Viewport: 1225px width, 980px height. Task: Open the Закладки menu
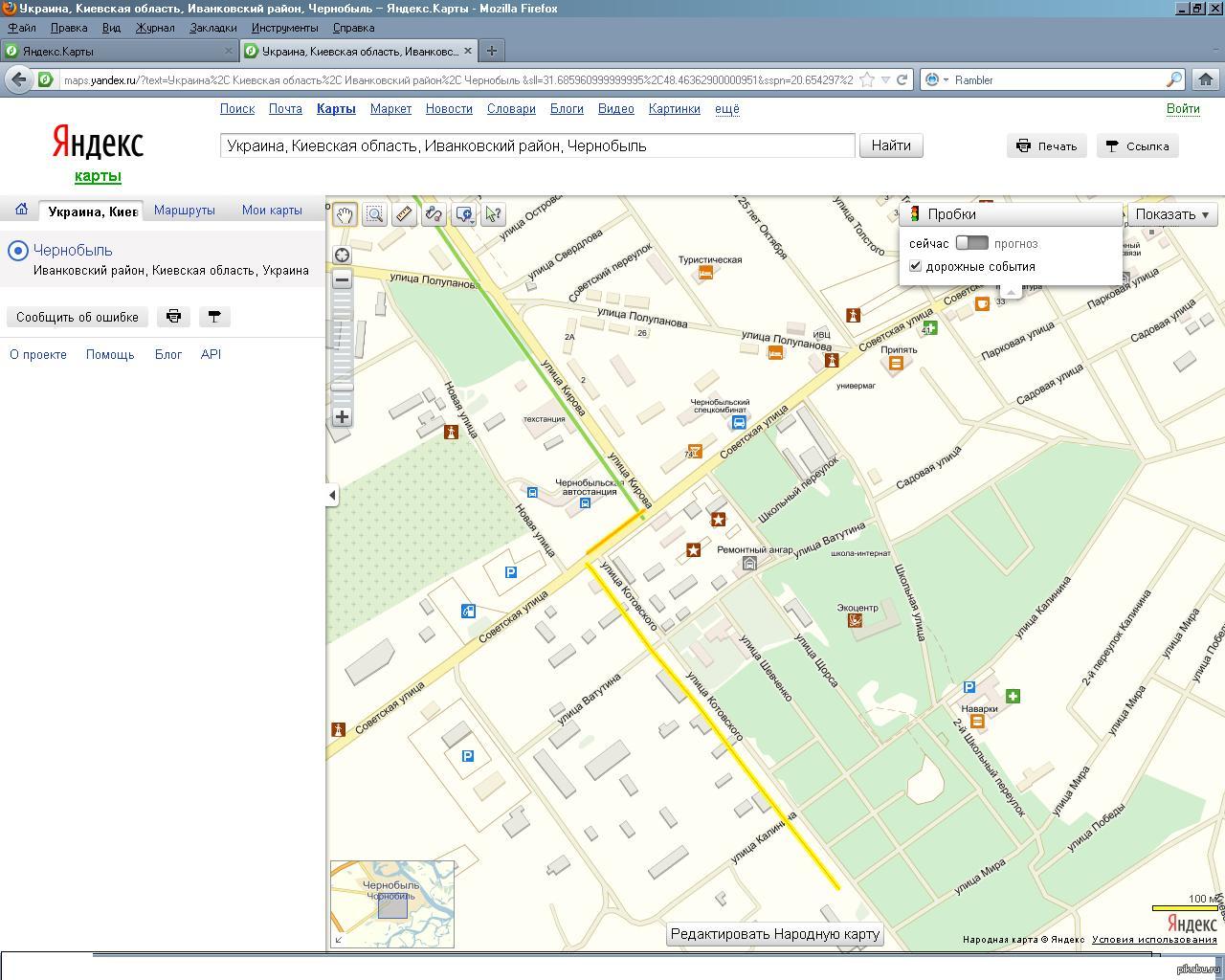[x=212, y=28]
